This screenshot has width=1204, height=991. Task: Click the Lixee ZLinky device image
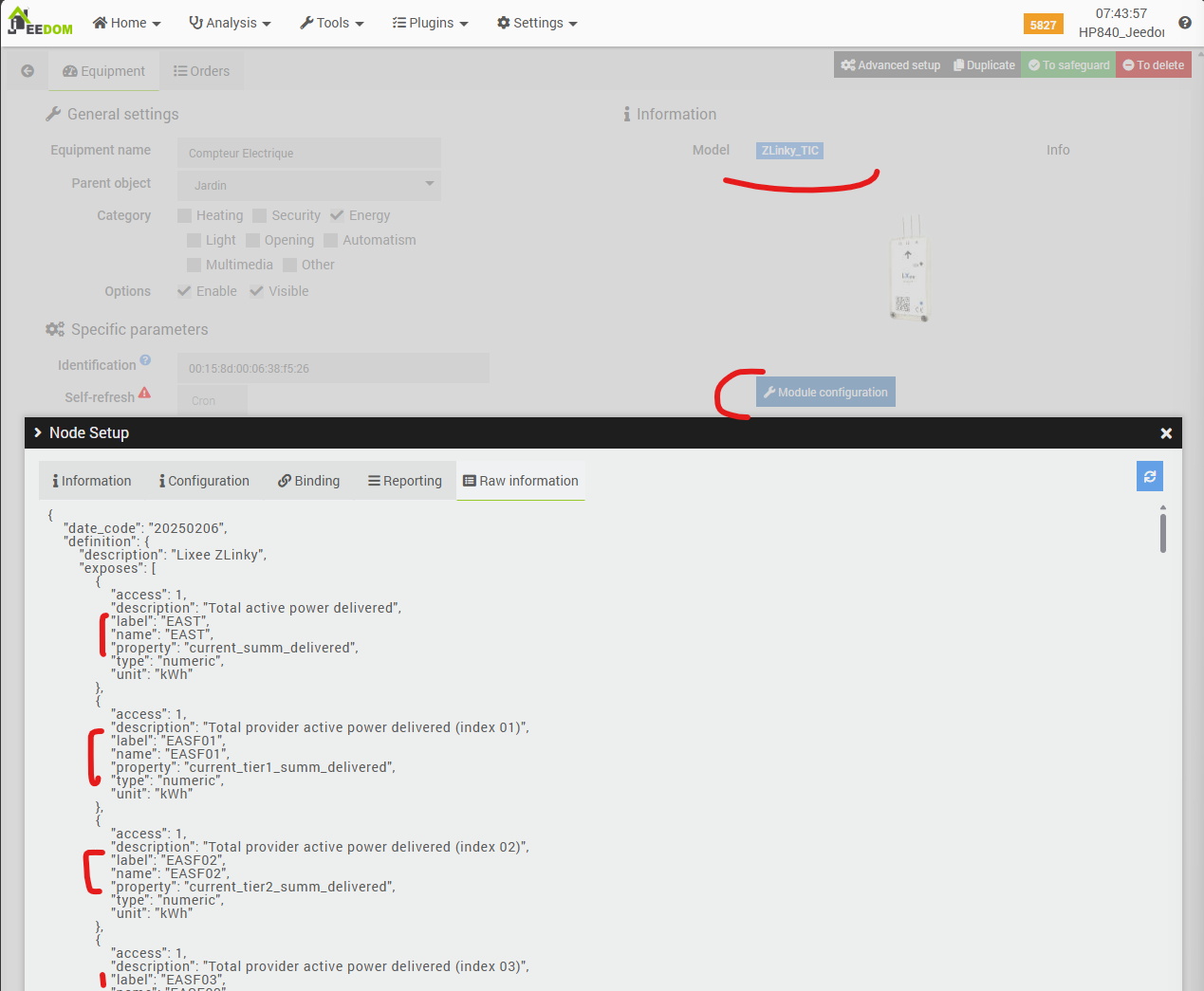click(909, 272)
